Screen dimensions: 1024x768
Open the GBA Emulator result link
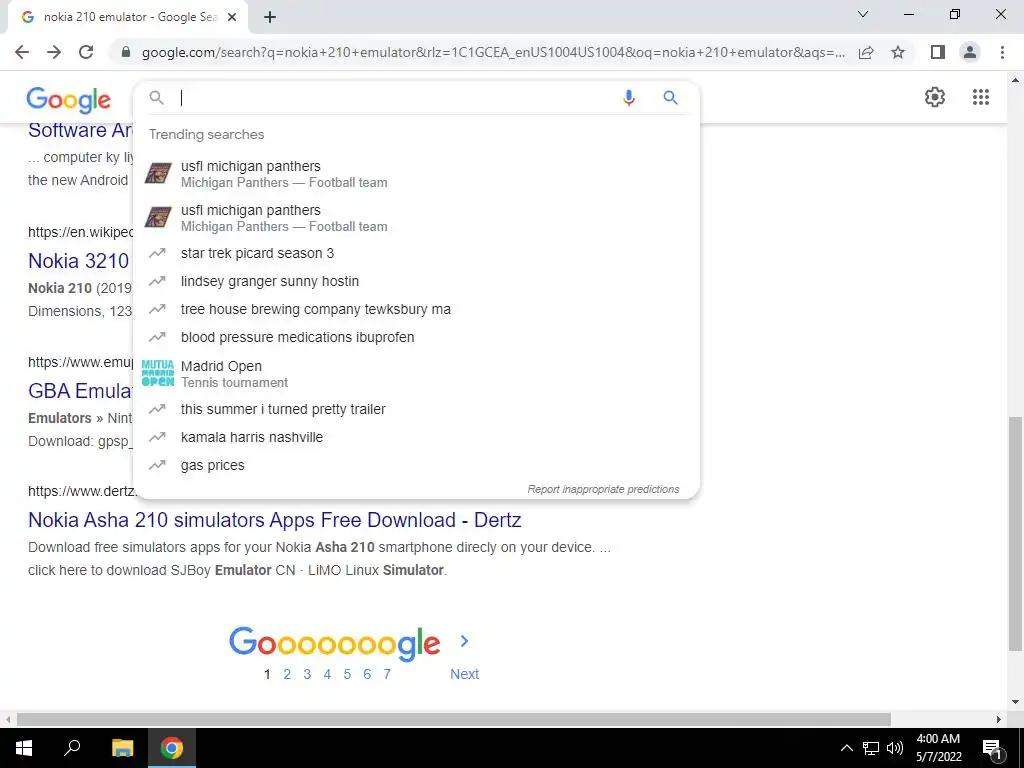tap(80, 391)
